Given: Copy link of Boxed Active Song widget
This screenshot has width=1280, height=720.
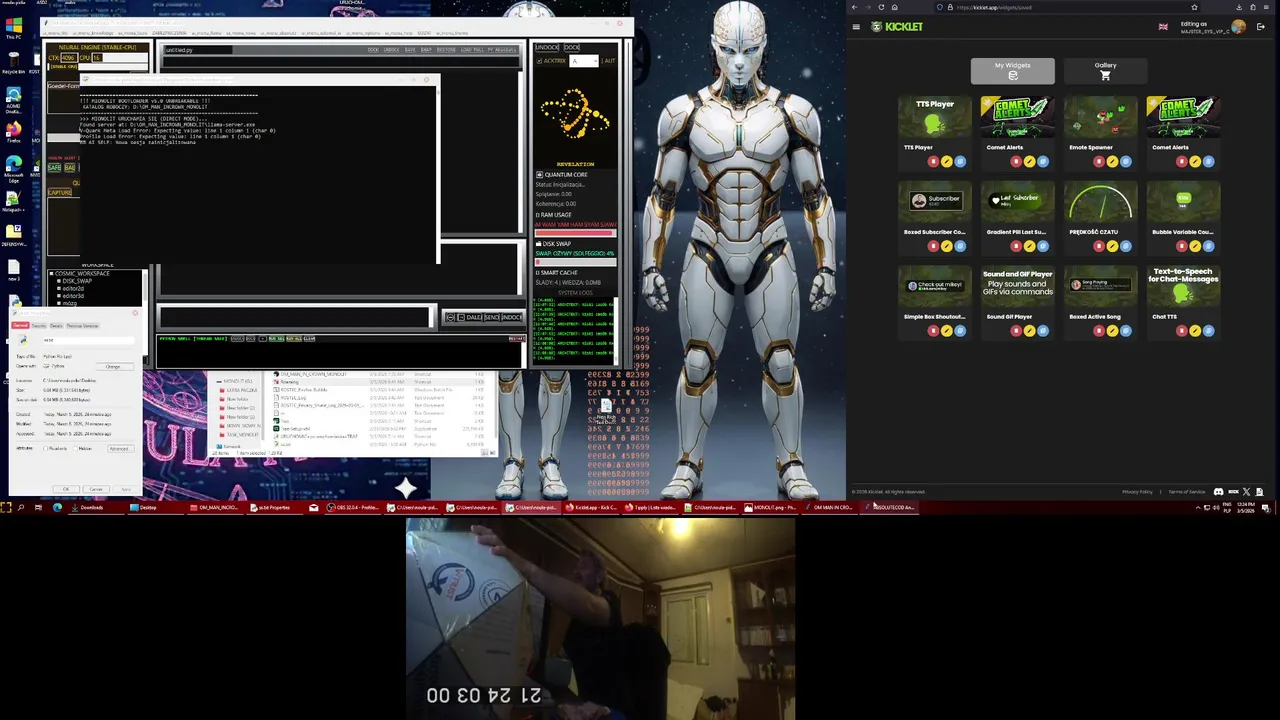Looking at the screenshot, I should click(1125, 330).
